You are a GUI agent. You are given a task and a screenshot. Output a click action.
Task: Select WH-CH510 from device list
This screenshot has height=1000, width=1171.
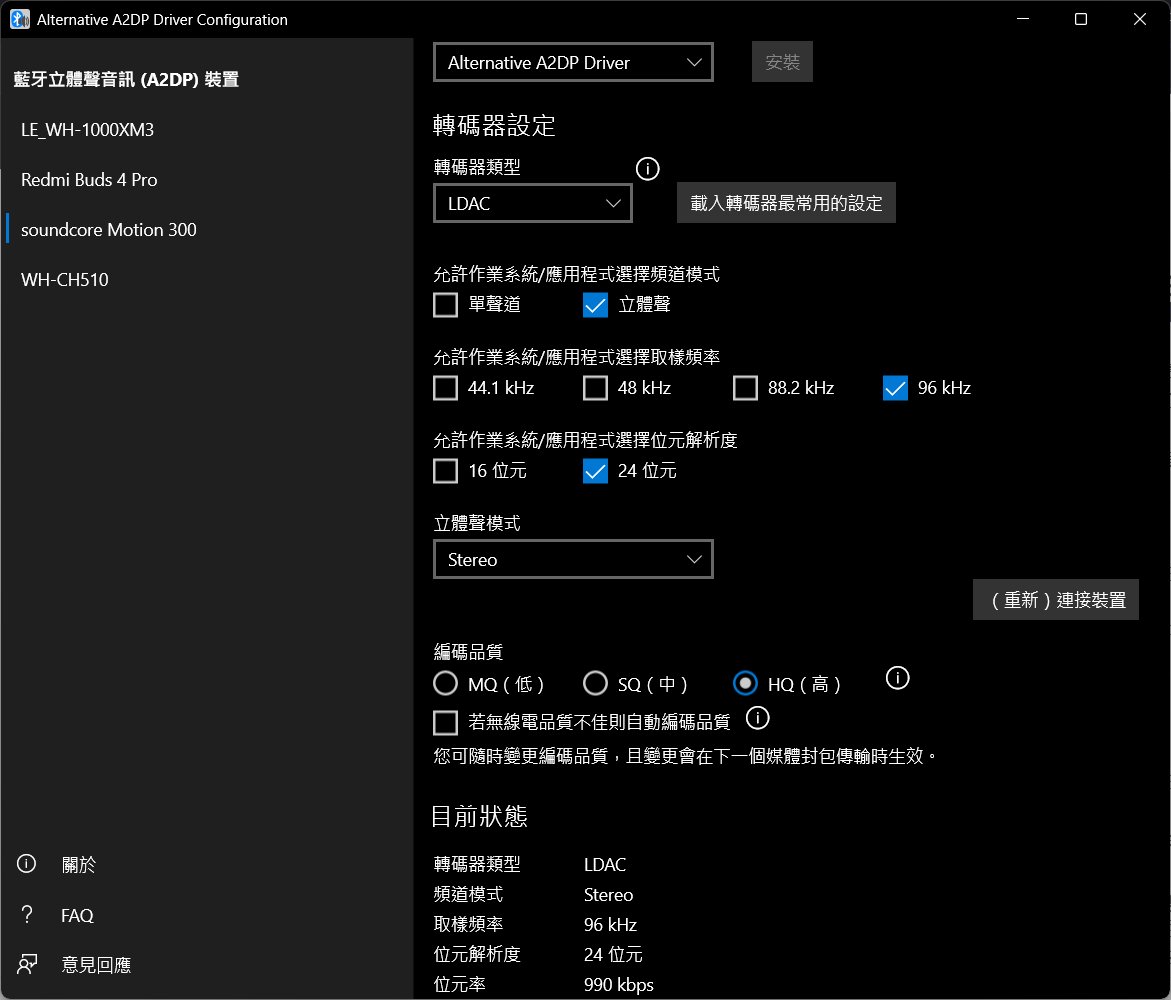pos(64,280)
